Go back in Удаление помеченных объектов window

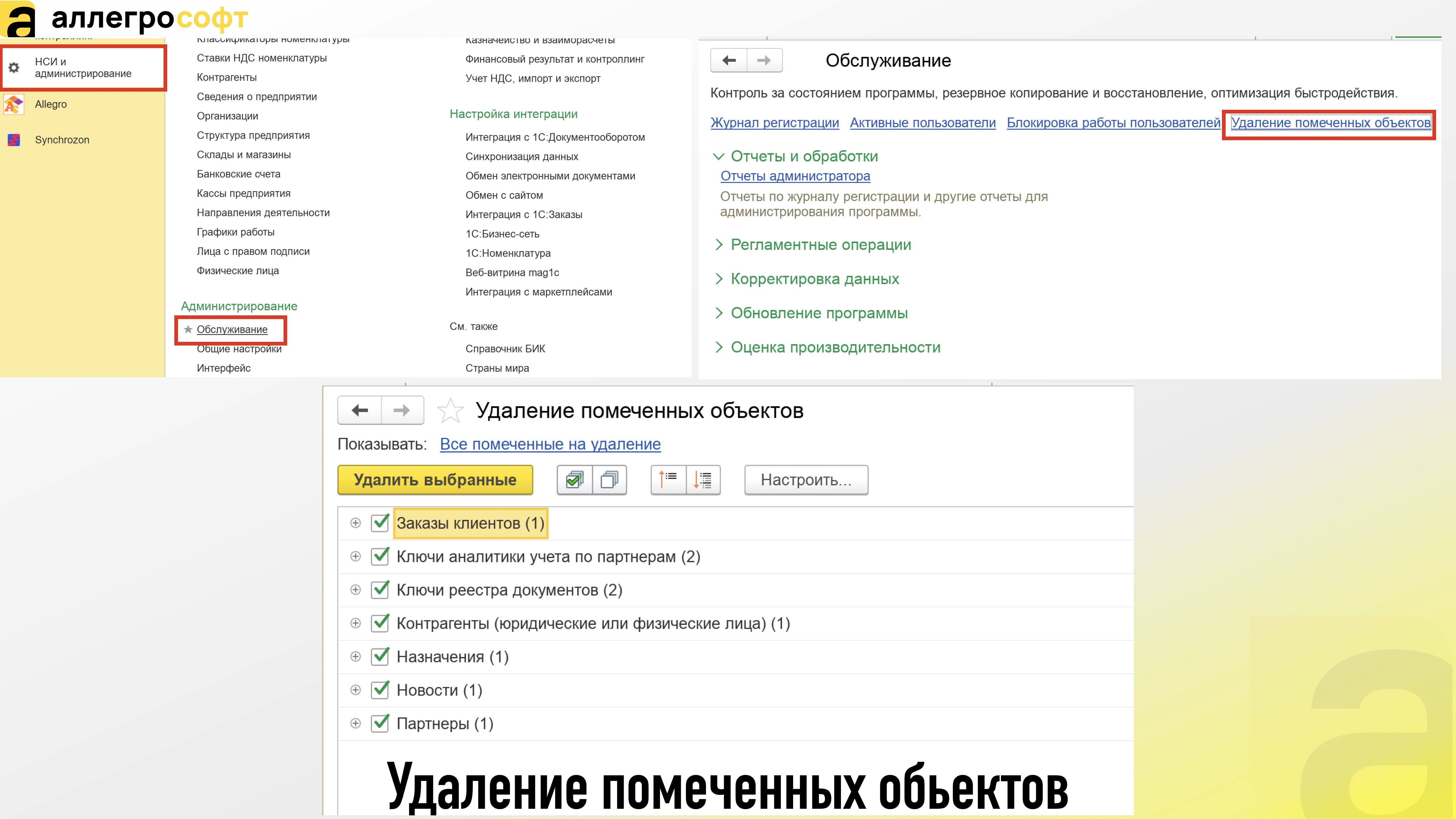coord(359,410)
